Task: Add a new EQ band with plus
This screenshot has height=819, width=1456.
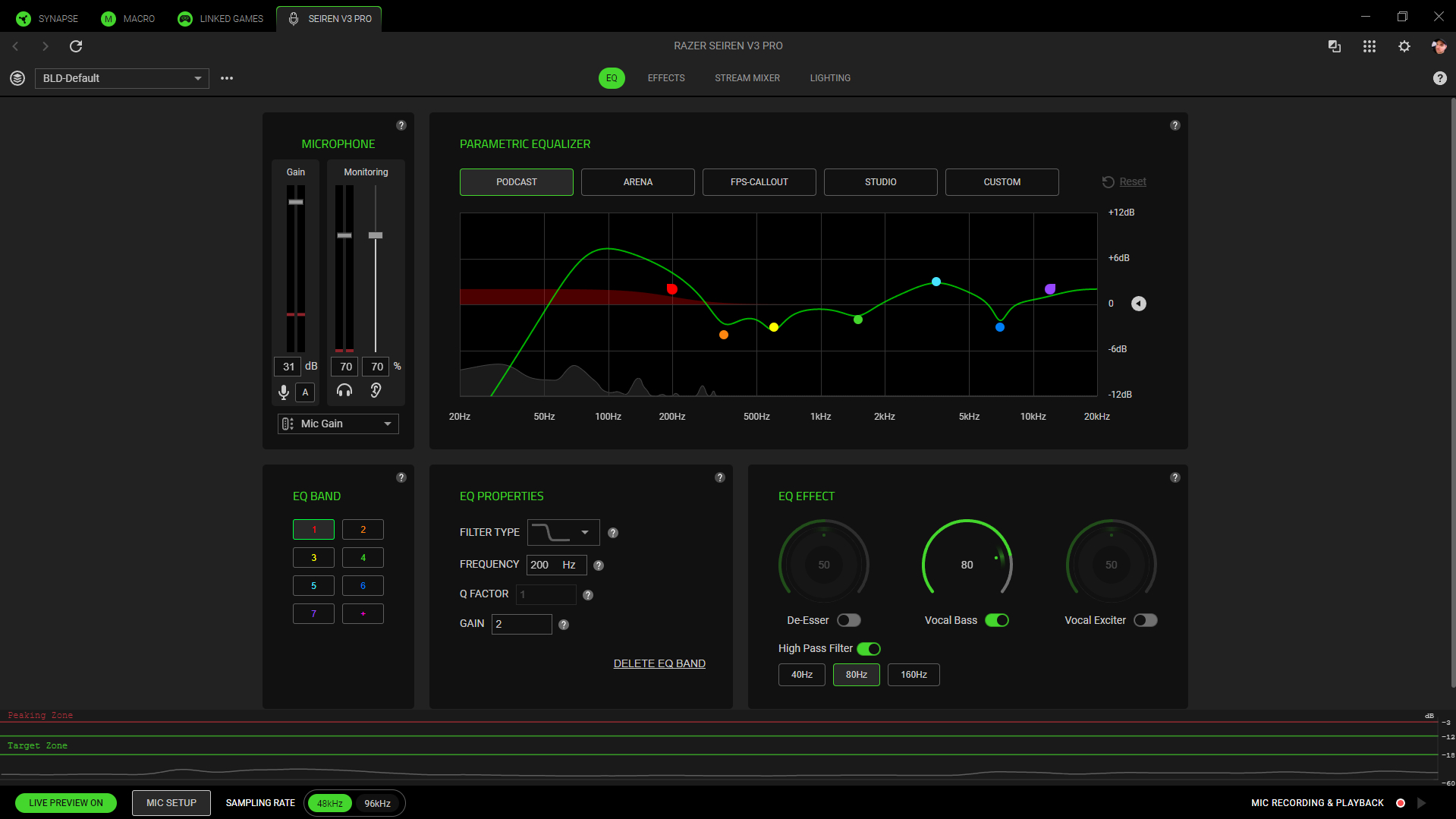Action: point(363,614)
